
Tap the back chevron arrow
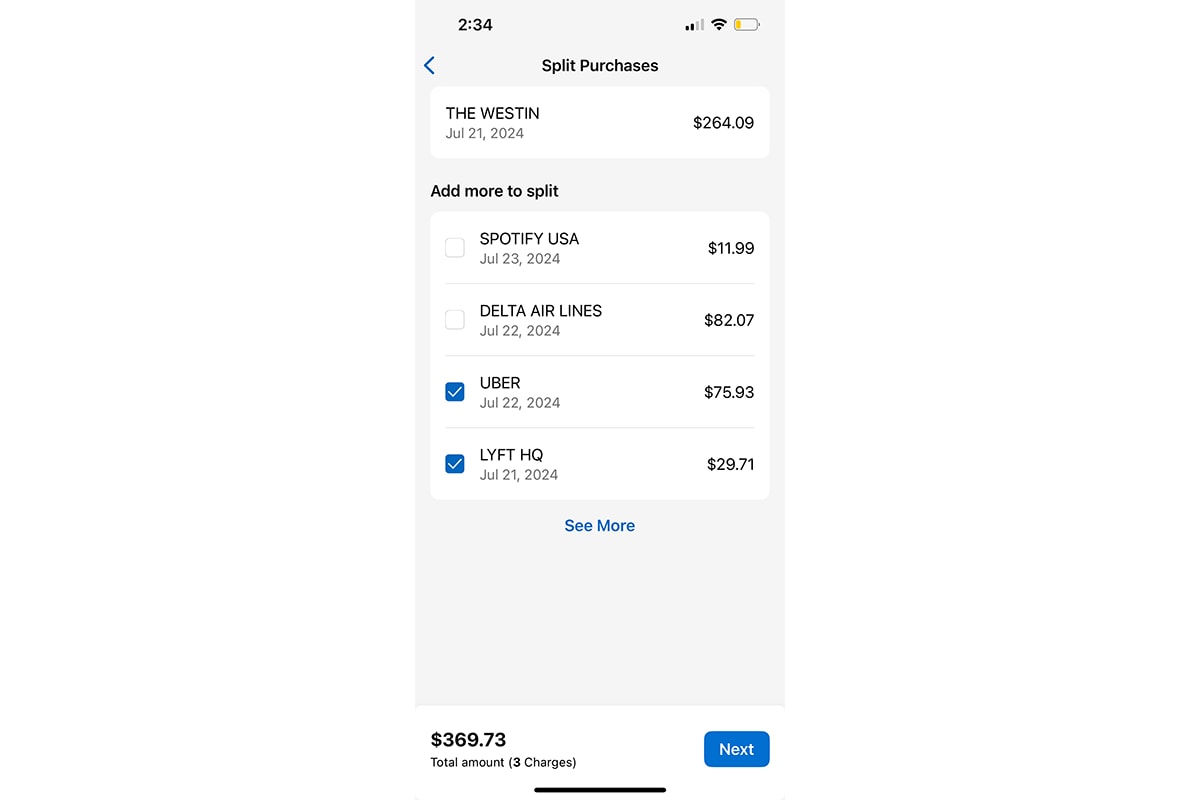(429, 65)
